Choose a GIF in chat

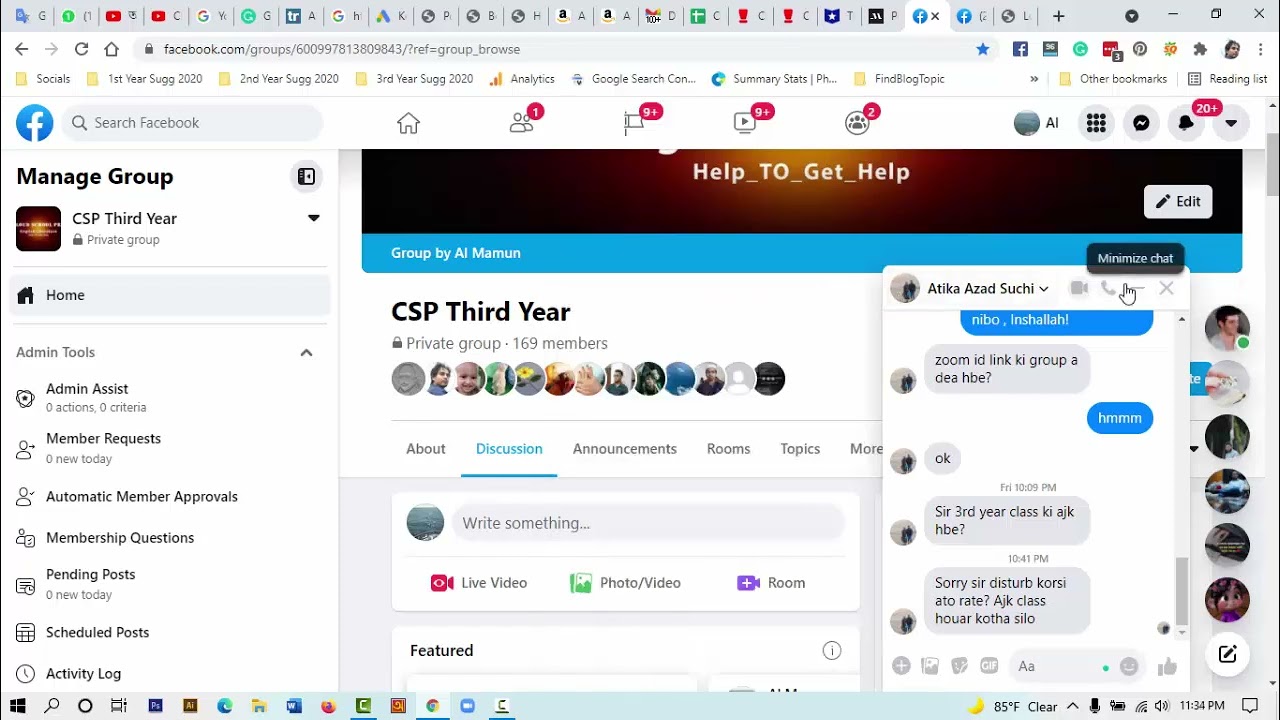click(x=989, y=666)
